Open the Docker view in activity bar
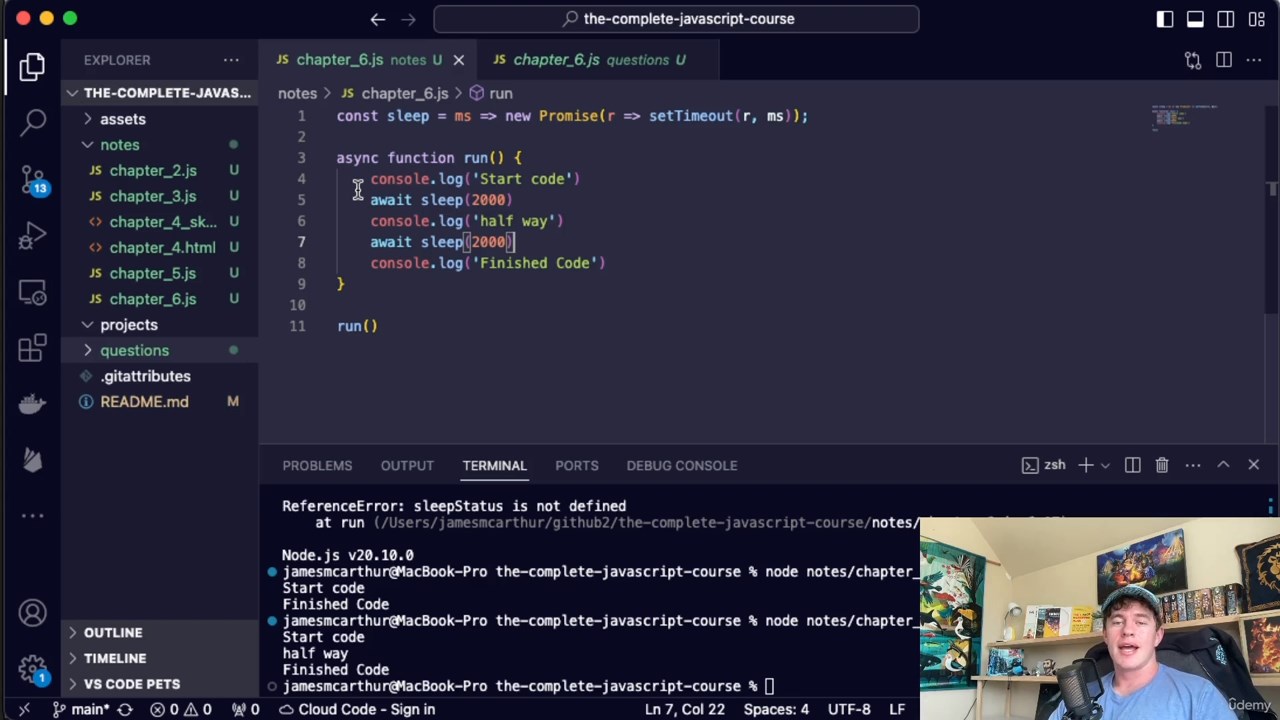This screenshot has height=720, width=1280. (32, 404)
